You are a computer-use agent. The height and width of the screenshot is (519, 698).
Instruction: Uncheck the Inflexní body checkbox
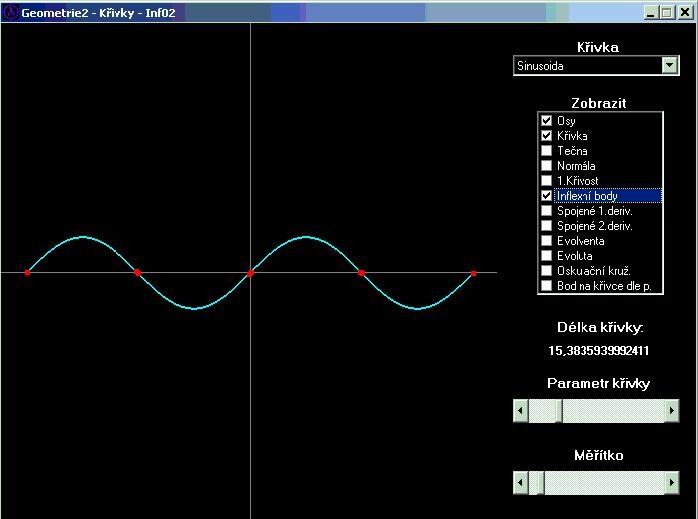coord(546,195)
